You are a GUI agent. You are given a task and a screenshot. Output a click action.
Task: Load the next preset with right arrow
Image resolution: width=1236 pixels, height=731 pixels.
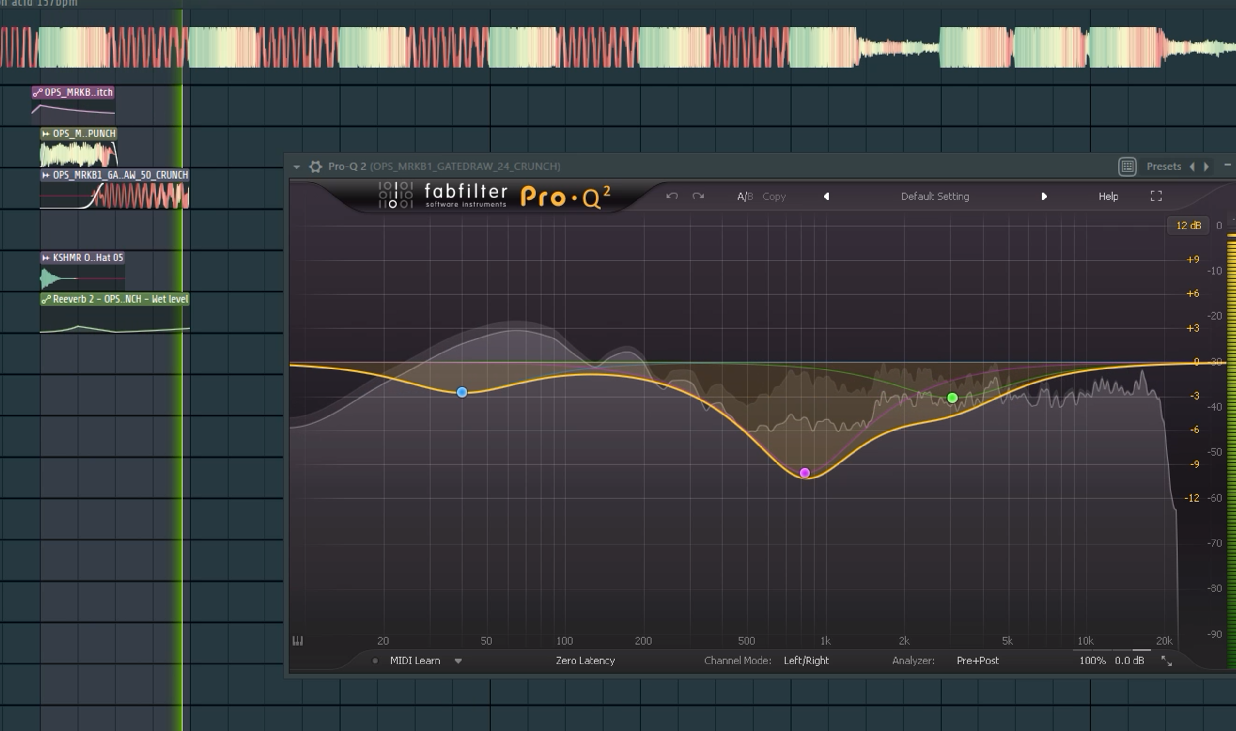coord(1044,196)
